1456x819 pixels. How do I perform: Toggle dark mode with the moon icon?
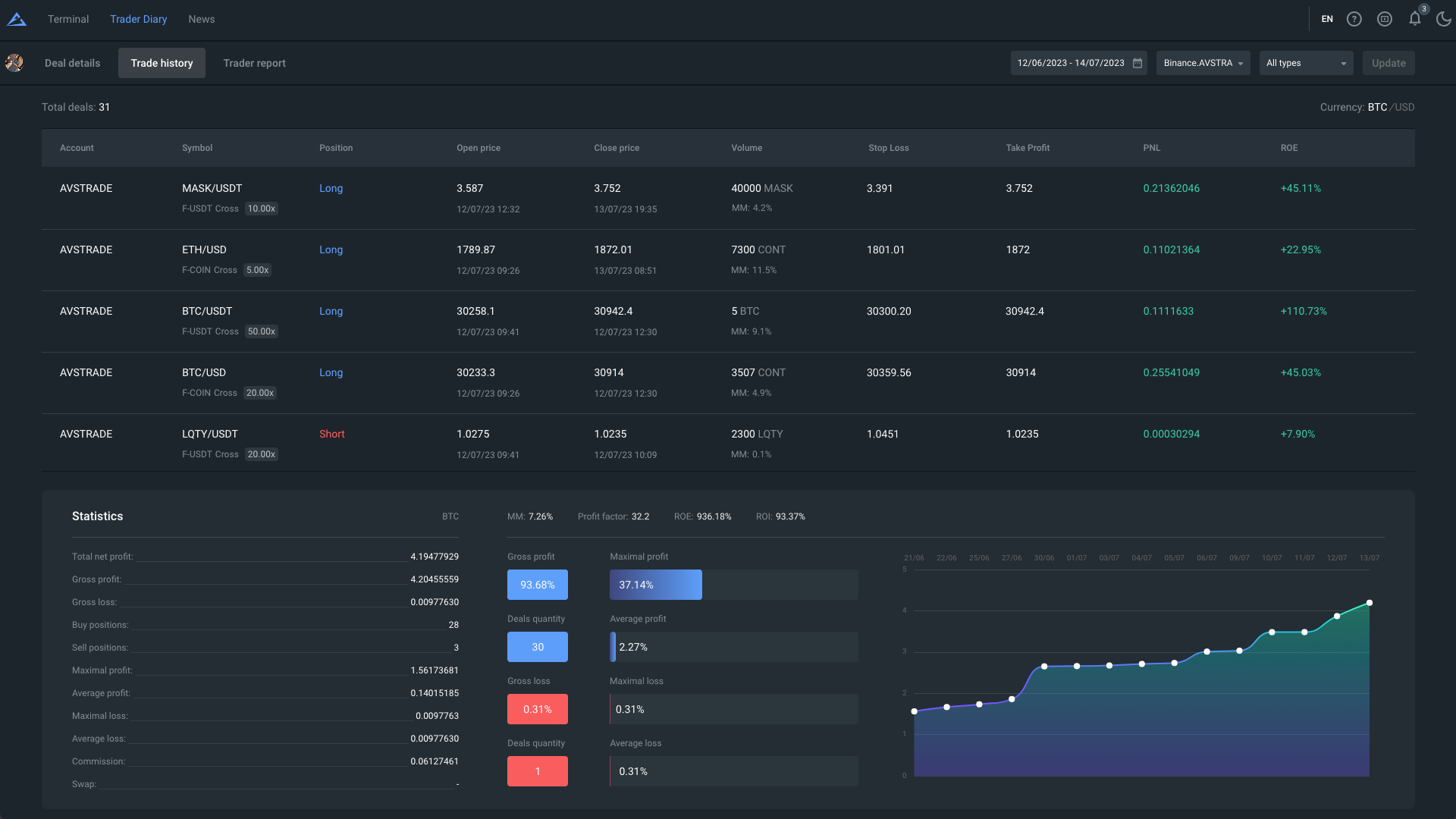[x=1443, y=20]
